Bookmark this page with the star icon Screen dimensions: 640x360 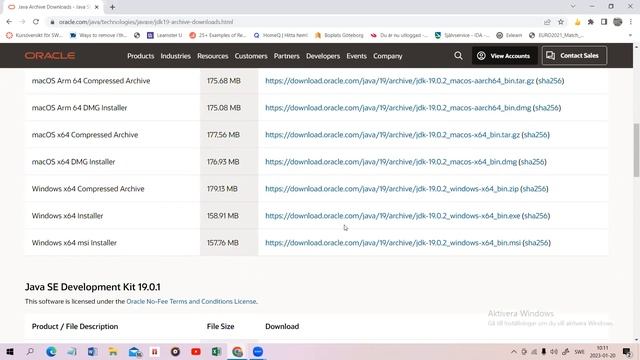pos(561,22)
